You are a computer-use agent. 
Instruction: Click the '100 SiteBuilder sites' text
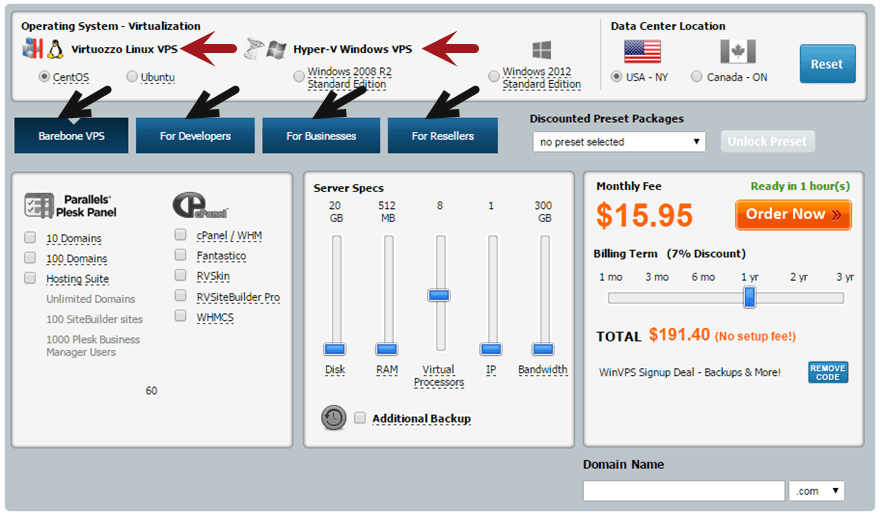coord(95,319)
